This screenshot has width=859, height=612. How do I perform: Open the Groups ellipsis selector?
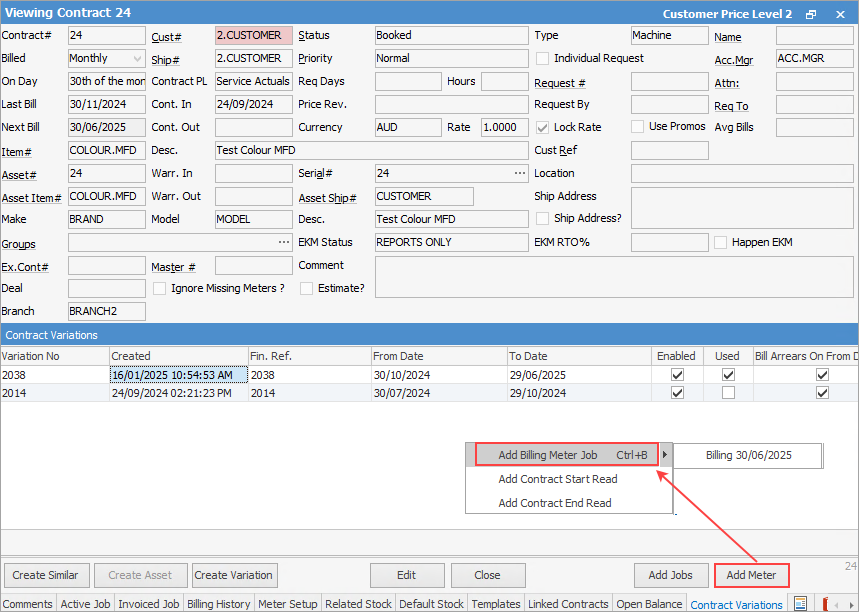tap(283, 242)
